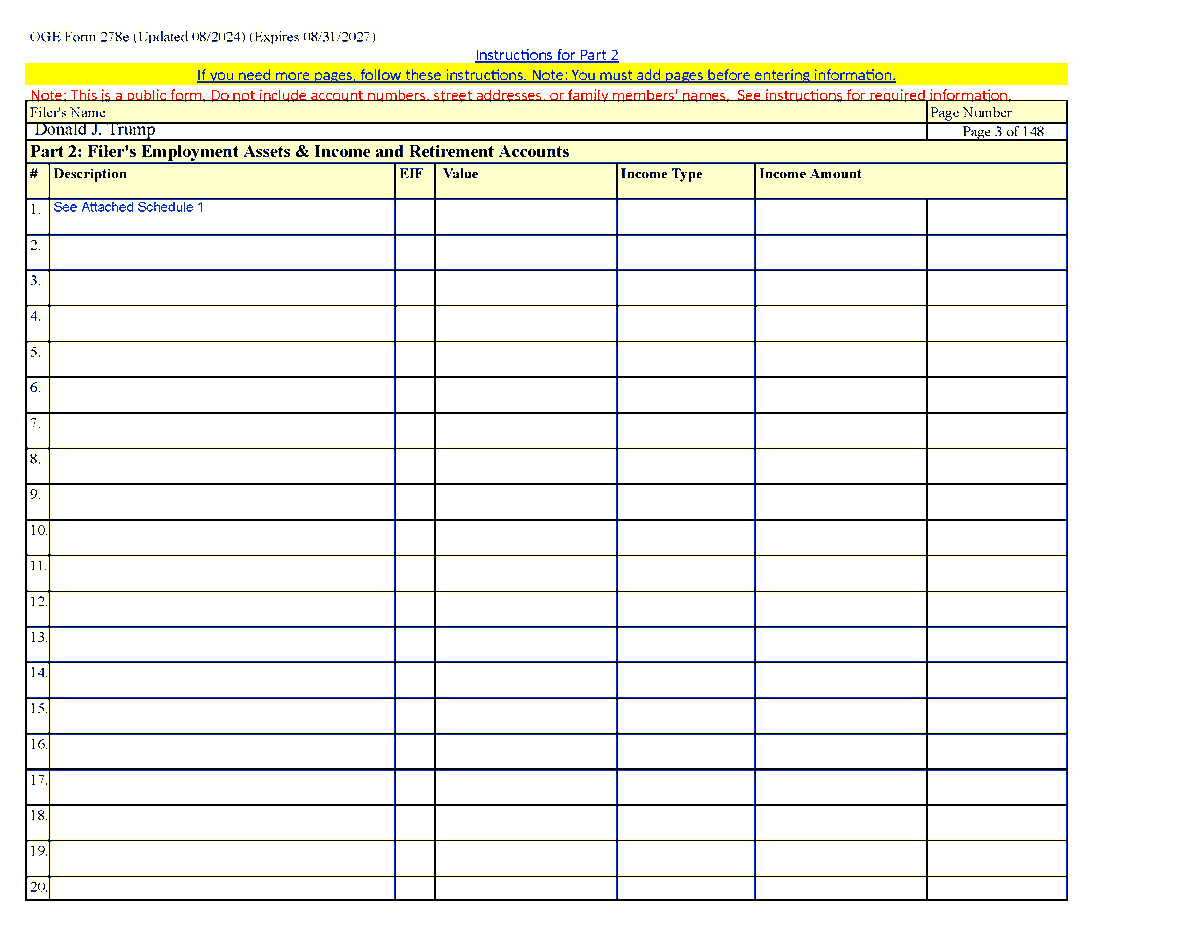The height and width of the screenshot is (927, 1200).
Task: Open the 'If you need more pages' instructions link
Action: [546, 75]
